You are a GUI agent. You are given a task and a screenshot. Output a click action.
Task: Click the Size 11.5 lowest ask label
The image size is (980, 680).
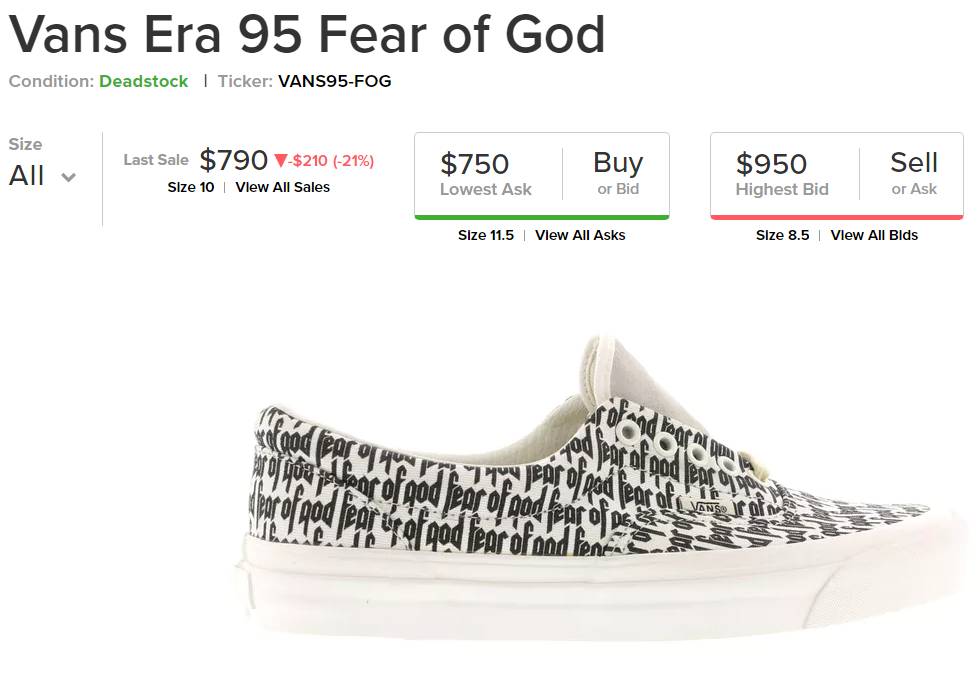pyautogui.click(x=486, y=235)
